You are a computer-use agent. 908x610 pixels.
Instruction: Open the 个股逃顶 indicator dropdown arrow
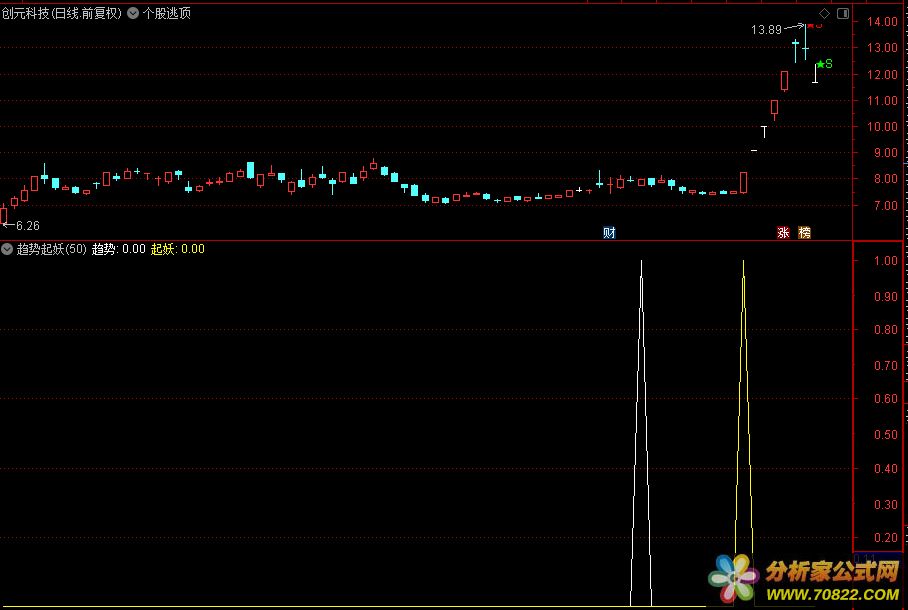(133, 13)
